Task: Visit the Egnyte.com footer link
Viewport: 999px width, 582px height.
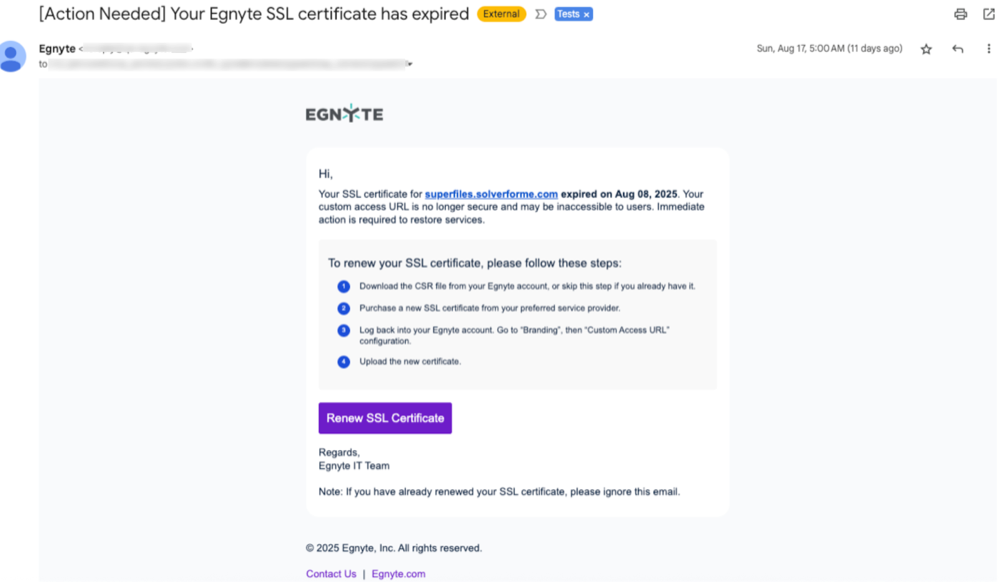Action: (397, 573)
